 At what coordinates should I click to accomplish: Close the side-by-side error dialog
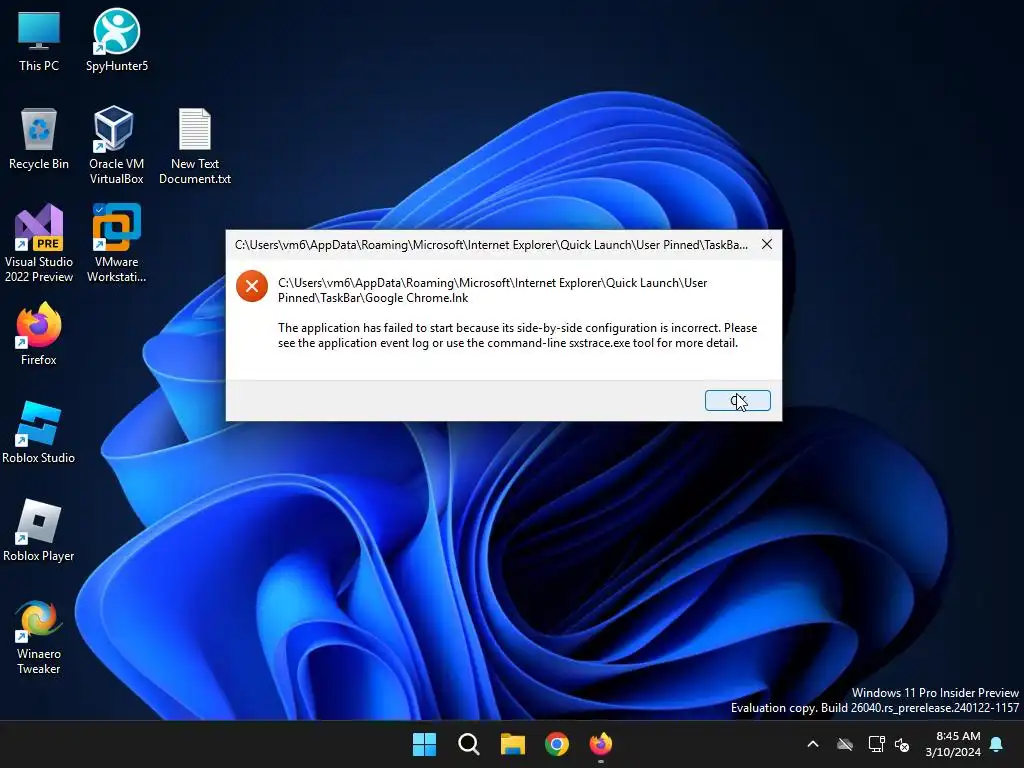point(767,244)
